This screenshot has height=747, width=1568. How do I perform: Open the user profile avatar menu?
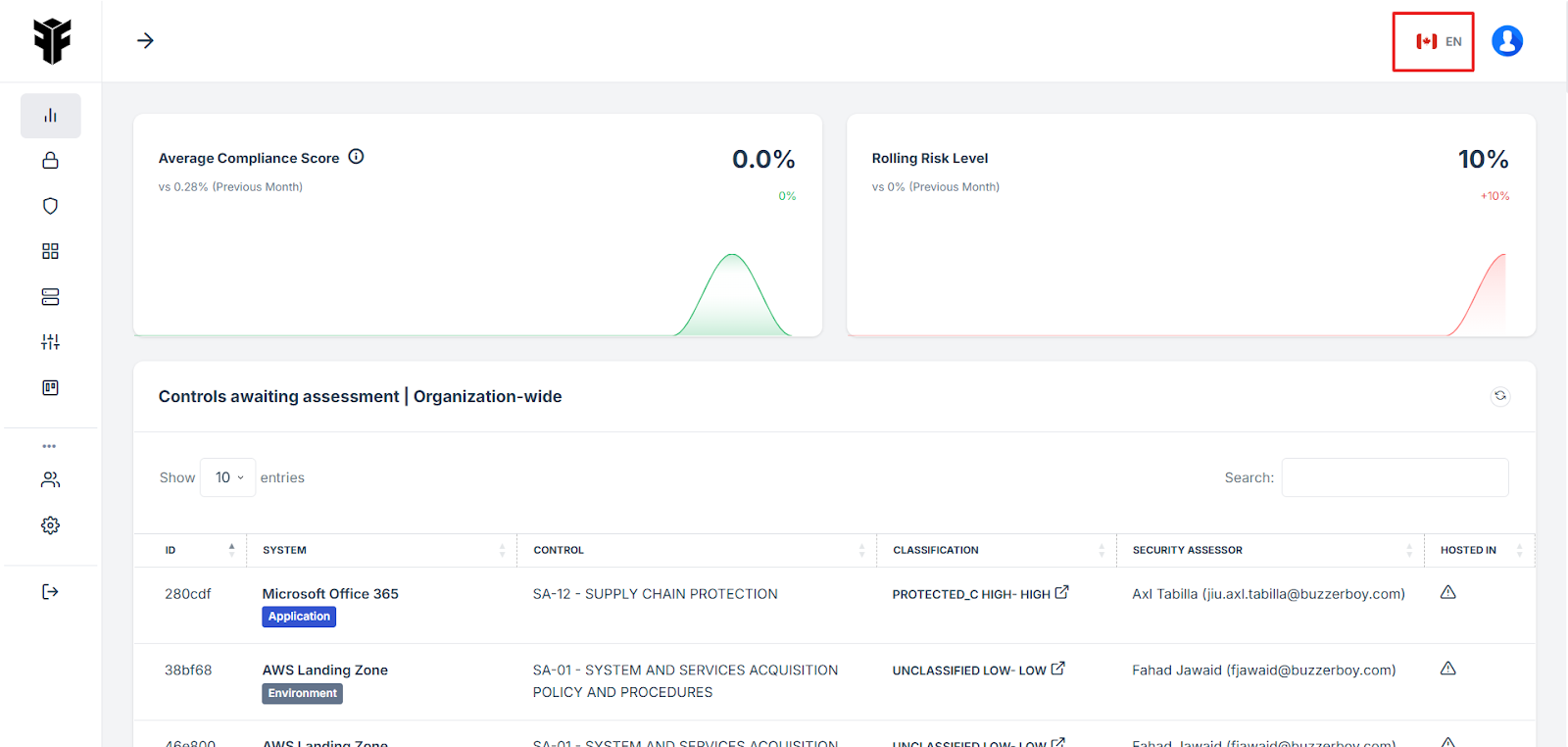tap(1506, 41)
